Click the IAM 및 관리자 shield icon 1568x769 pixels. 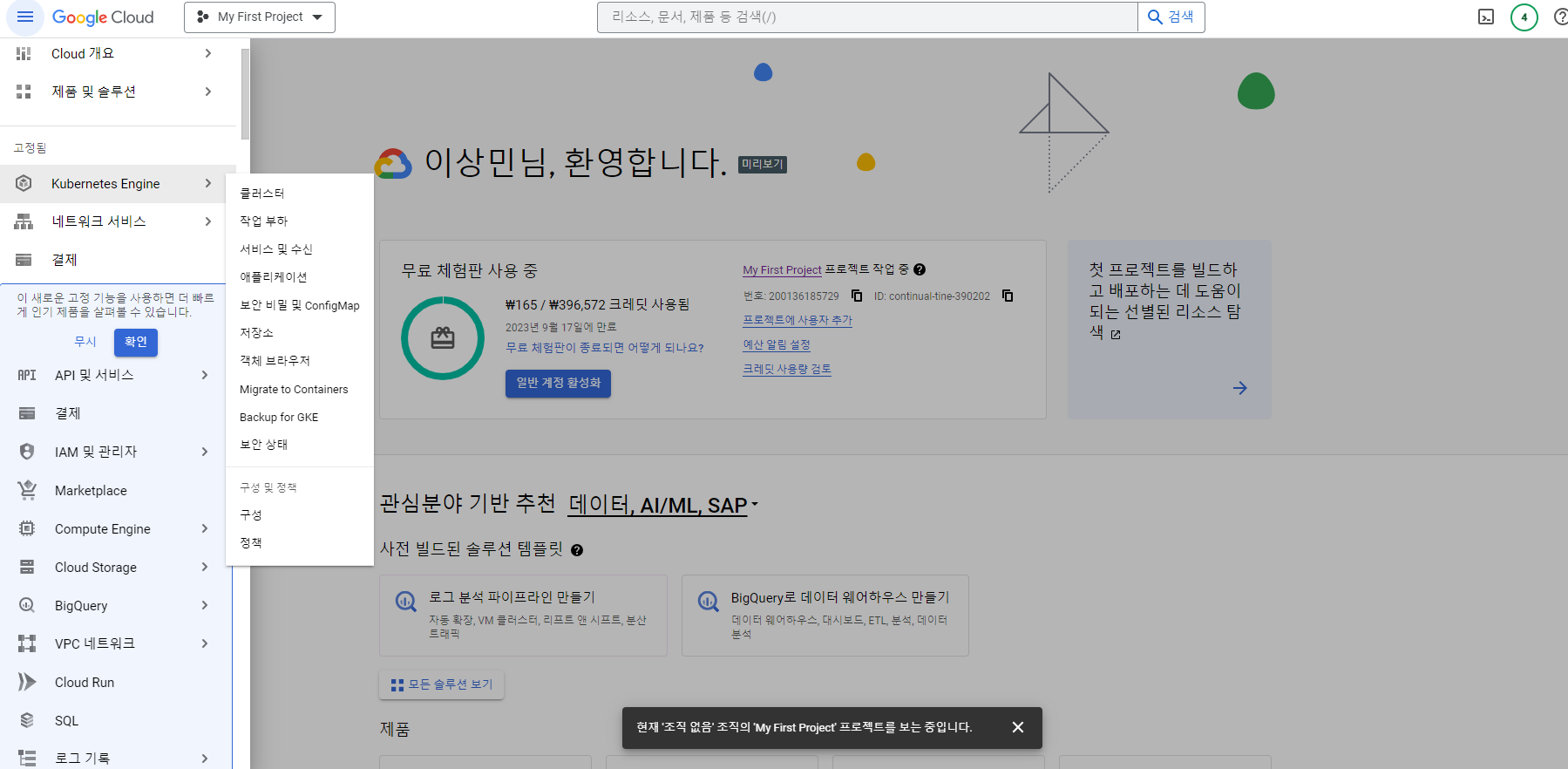pyautogui.click(x=27, y=452)
